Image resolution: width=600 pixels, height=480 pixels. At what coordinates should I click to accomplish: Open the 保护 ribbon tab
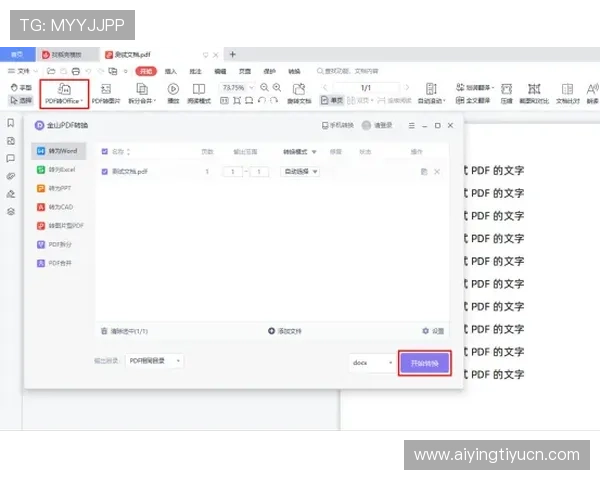pos(269,71)
